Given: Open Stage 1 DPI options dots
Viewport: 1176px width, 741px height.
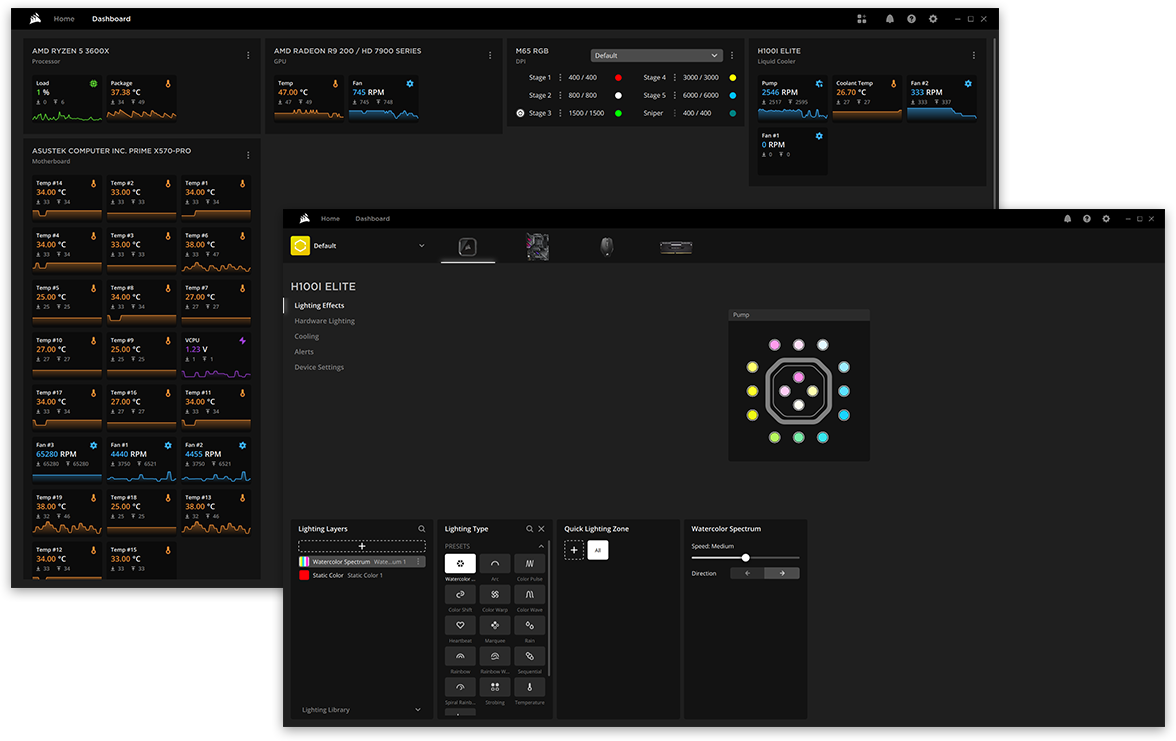Looking at the screenshot, I should (x=560, y=77).
